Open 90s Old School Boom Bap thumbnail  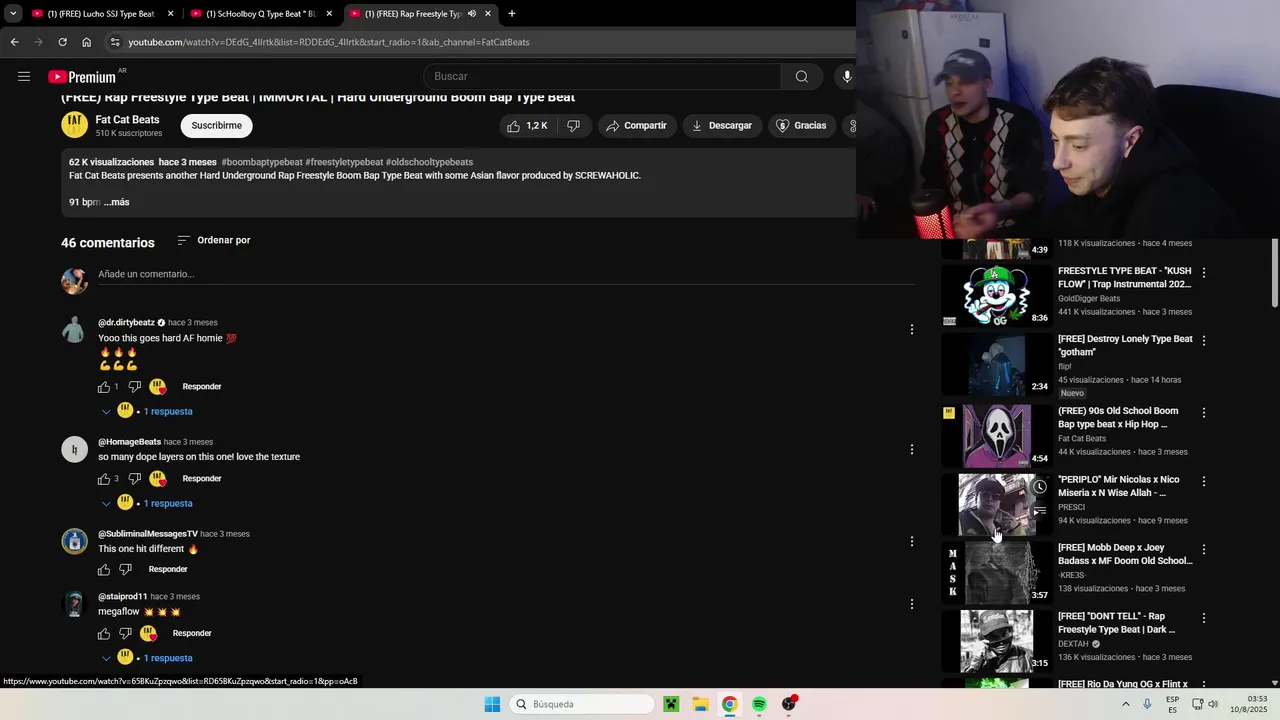[997, 436]
